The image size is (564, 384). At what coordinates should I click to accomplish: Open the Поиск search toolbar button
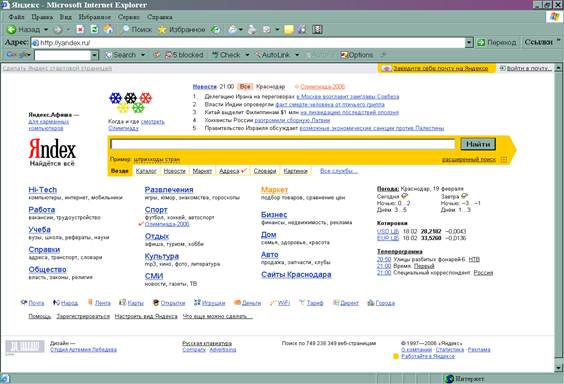point(137,29)
